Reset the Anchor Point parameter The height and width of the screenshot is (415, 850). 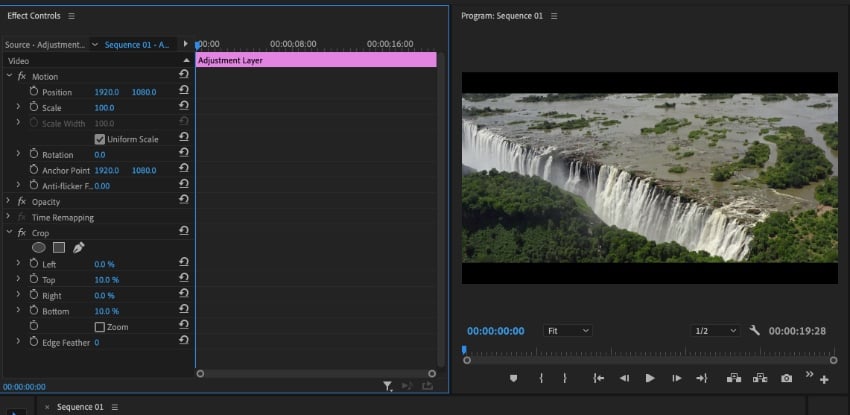[x=184, y=168]
